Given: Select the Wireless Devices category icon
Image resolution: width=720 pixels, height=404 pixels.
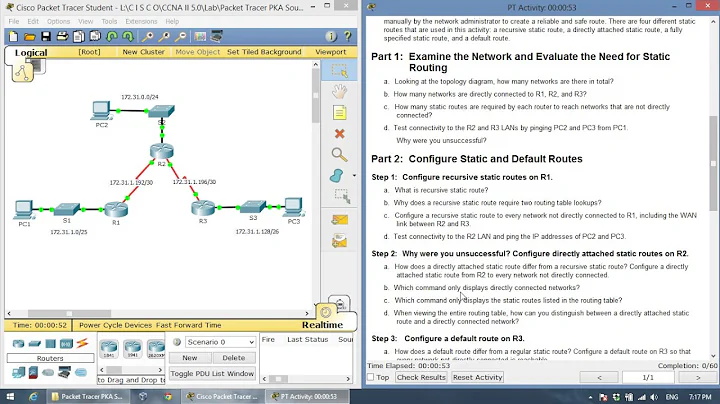Looking at the screenshot, I should click(x=66, y=343).
